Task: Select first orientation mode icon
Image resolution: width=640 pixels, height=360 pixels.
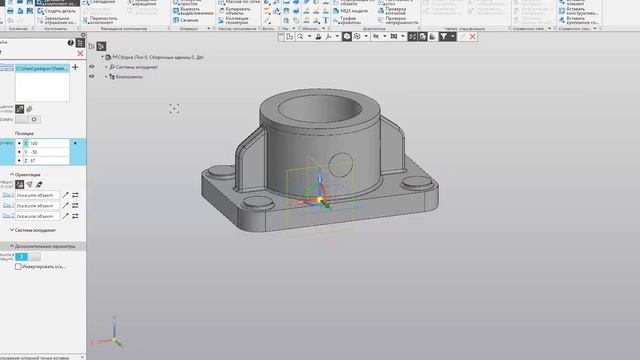Action: [x=19, y=185]
